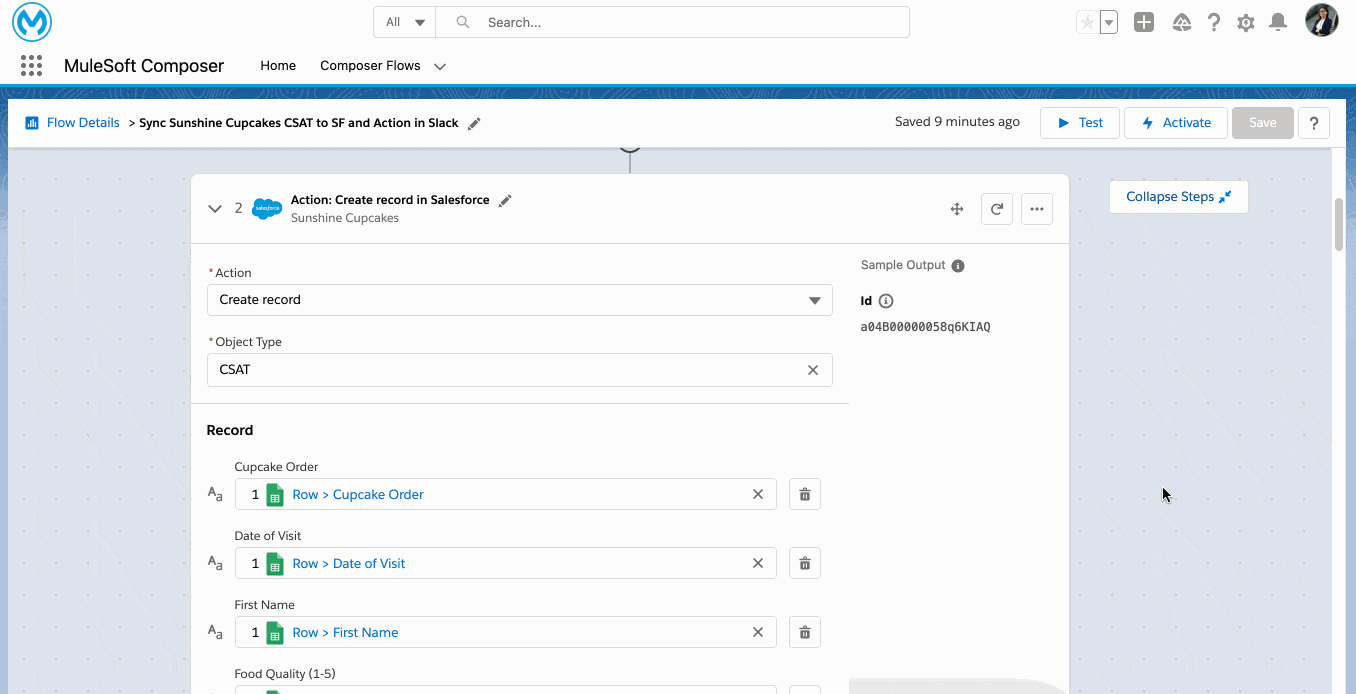
Task: Delete the Cupcake Order field
Action: 805,494
